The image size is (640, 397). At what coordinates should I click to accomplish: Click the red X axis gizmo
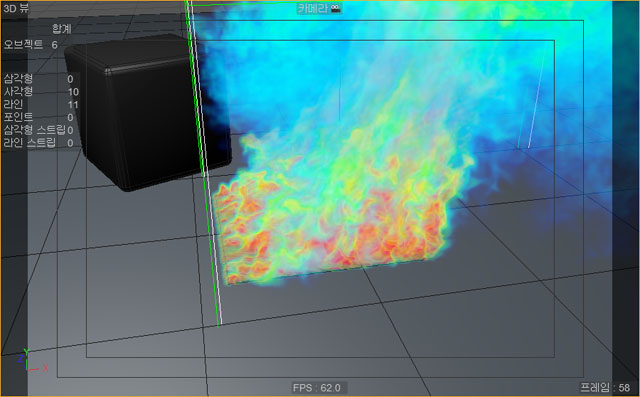pyautogui.click(x=44, y=368)
